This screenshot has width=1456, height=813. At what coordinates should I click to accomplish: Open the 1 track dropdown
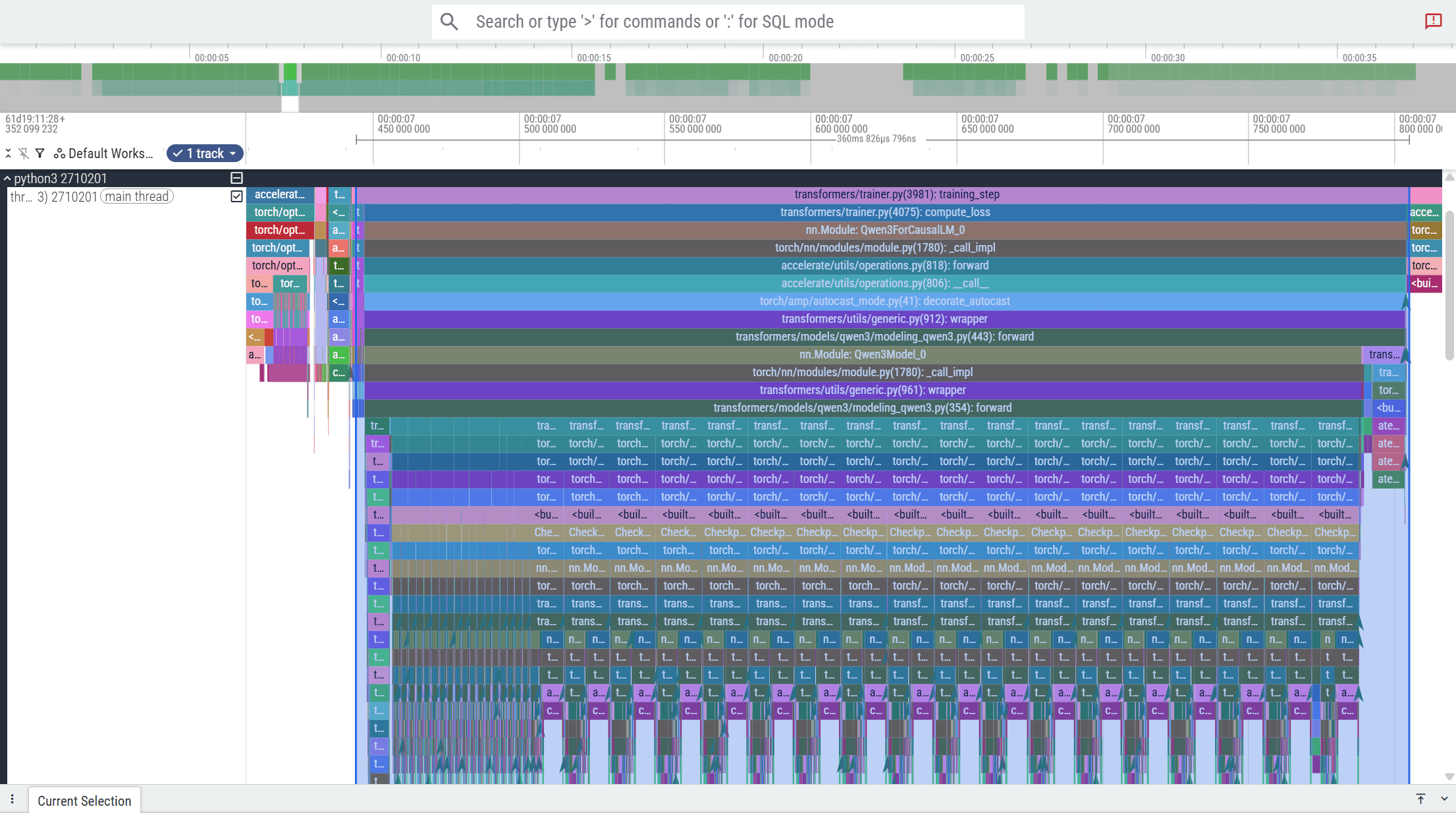click(x=205, y=154)
